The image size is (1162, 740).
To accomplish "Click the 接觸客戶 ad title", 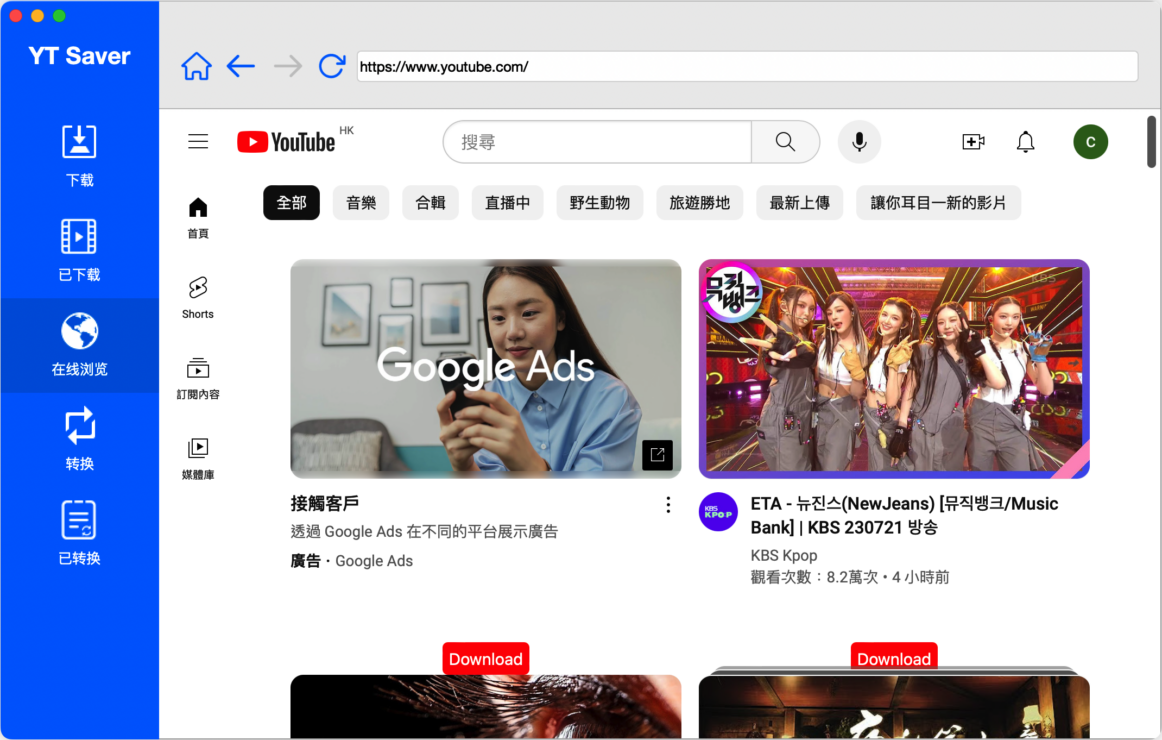I will coord(325,504).
